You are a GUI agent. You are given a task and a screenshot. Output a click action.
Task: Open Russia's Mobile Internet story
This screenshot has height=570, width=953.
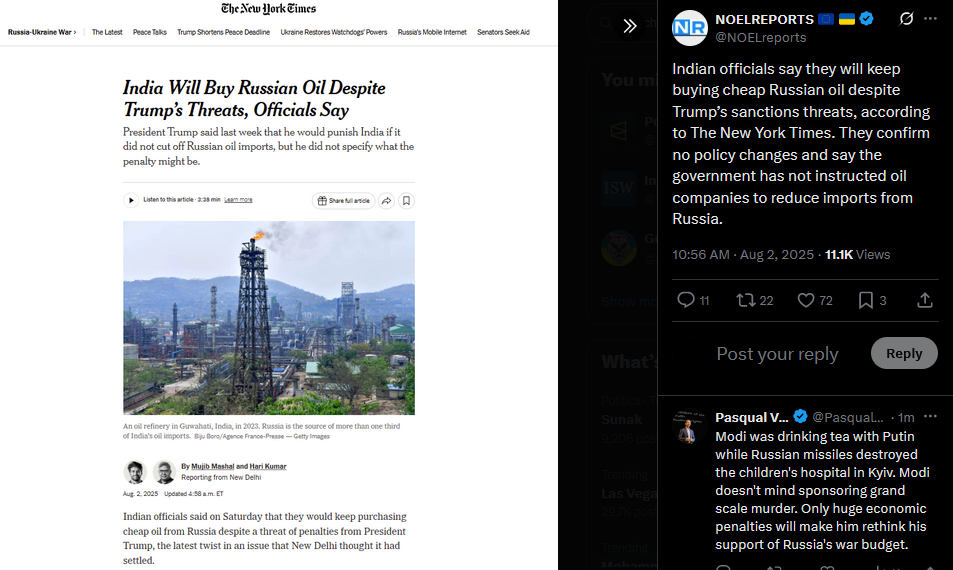point(432,32)
